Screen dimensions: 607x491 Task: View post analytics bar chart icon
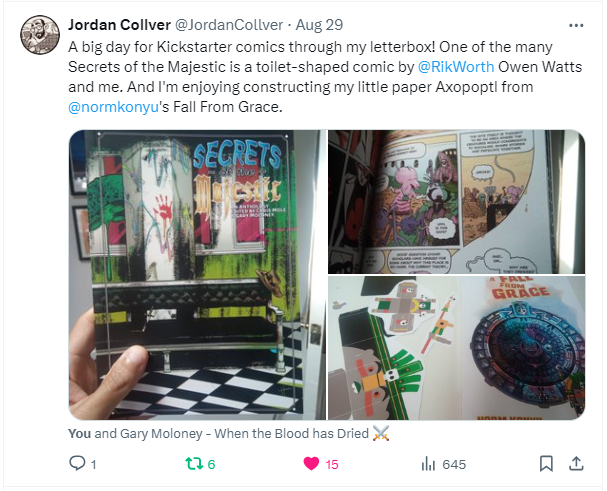pyautogui.click(x=428, y=464)
